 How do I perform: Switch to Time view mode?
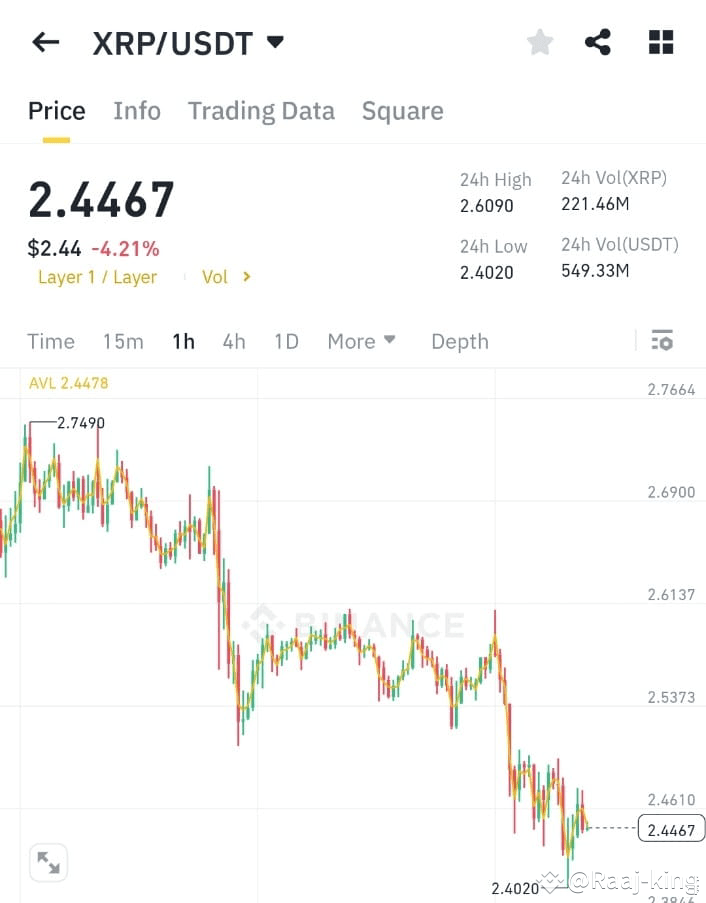pos(51,341)
